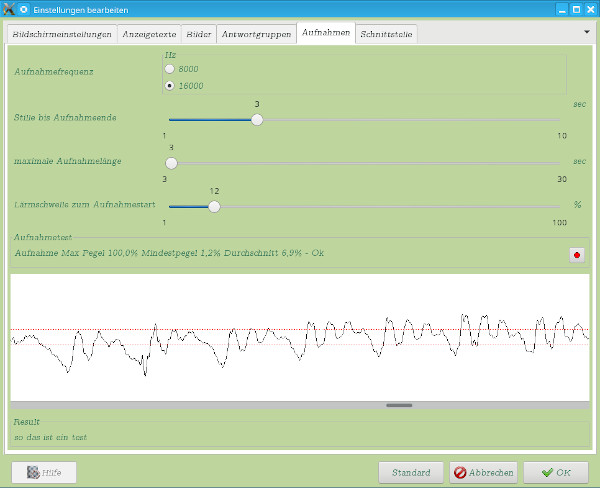This screenshot has width=600, height=488.
Task: Go to the Bilder tab
Action: pyautogui.click(x=199, y=34)
